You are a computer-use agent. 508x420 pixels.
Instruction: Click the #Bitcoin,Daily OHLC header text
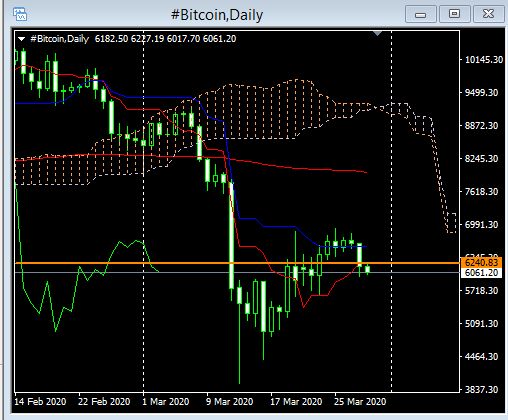click(x=133, y=39)
